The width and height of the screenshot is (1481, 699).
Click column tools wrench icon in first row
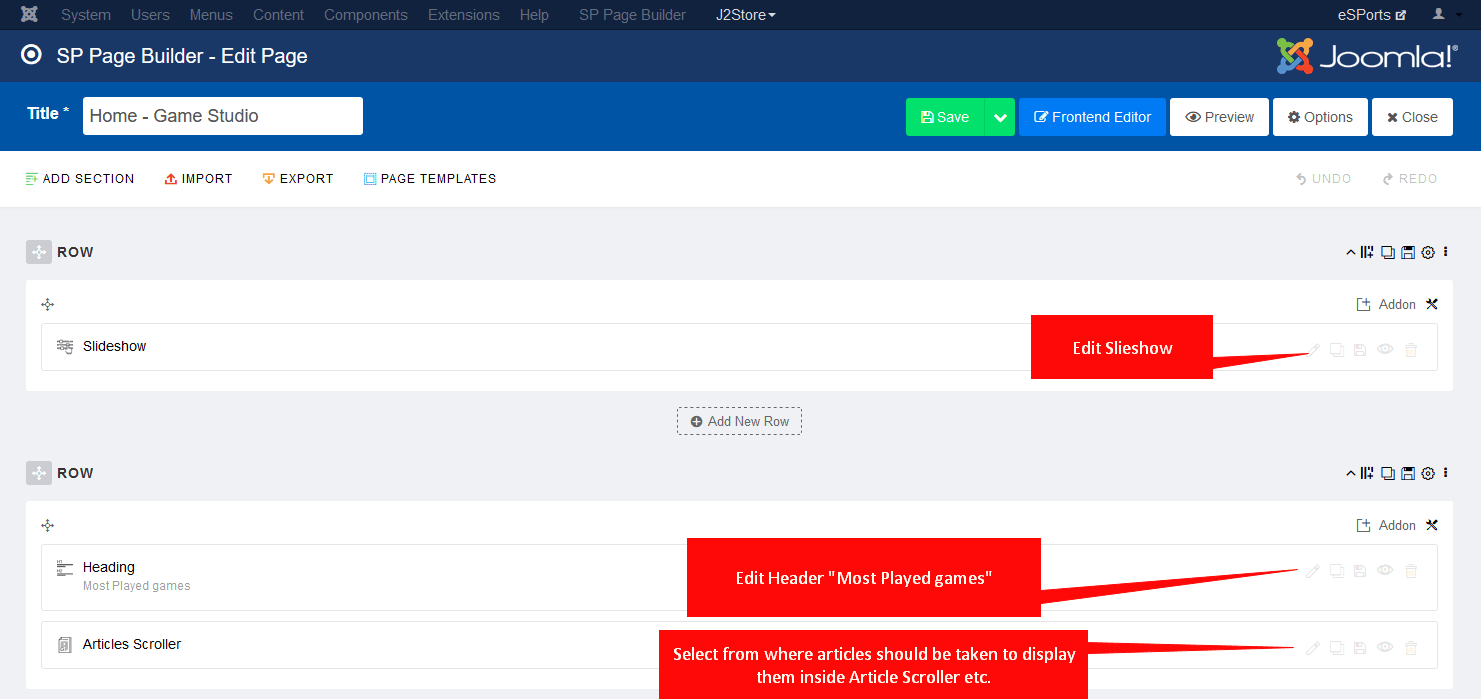point(1431,305)
